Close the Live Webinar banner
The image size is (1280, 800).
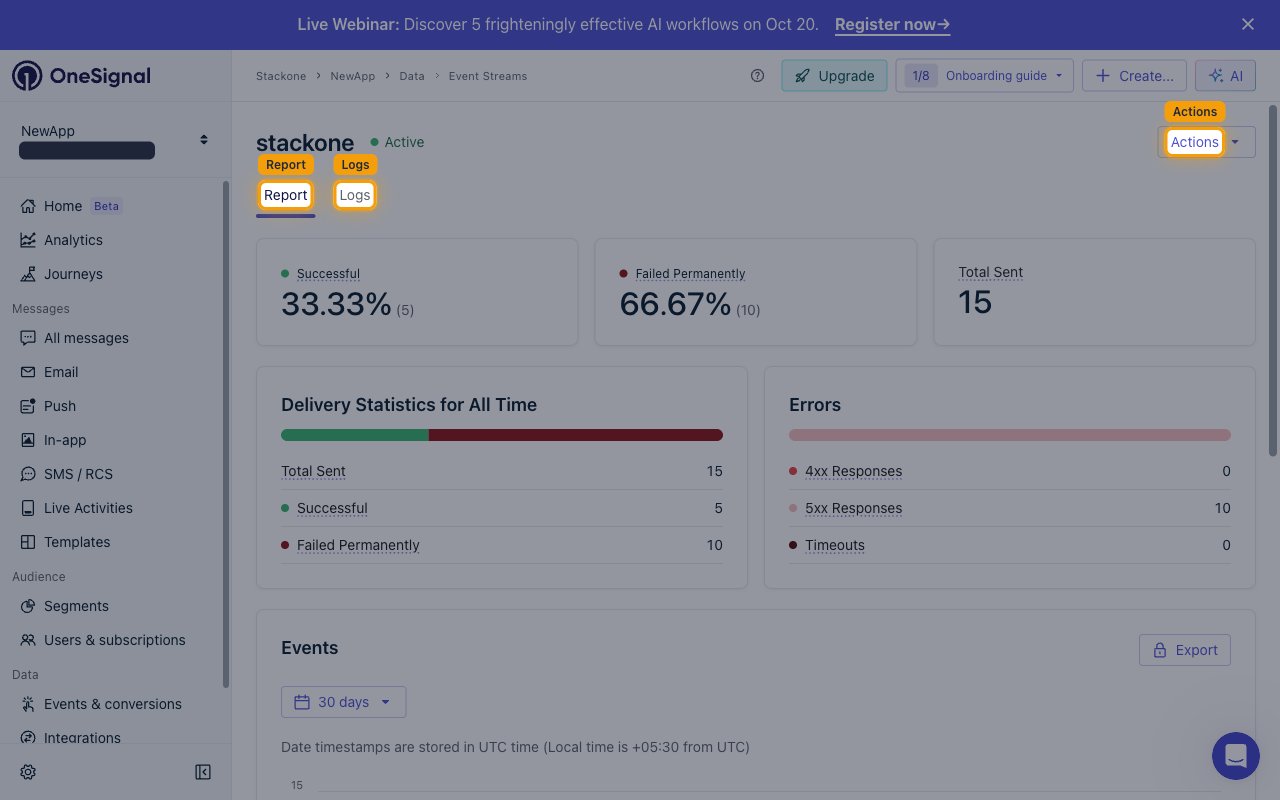(1248, 24)
